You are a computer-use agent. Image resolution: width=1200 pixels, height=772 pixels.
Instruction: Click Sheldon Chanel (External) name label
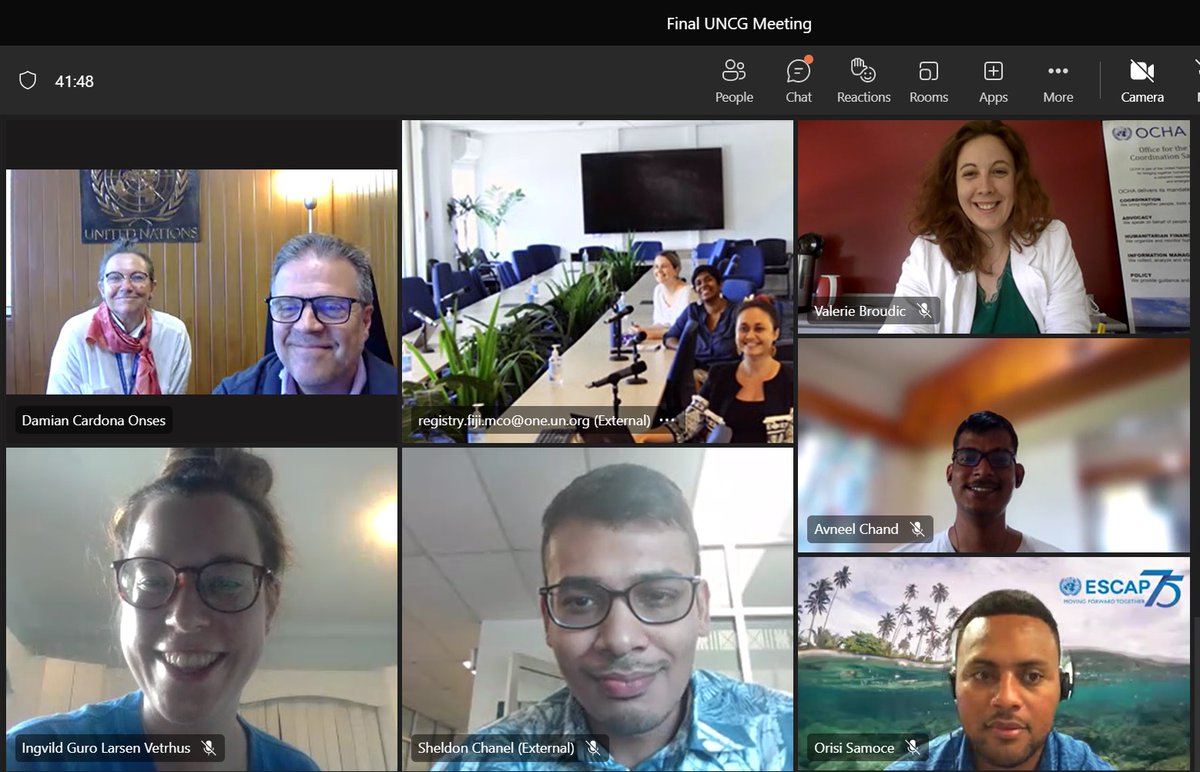tap(496, 748)
